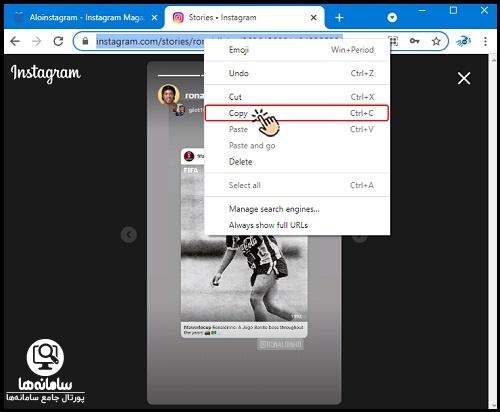Click the @RONALDINHO mention sticker
Image resolution: width=500 pixels, height=412 pixels.
pos(281,345)
